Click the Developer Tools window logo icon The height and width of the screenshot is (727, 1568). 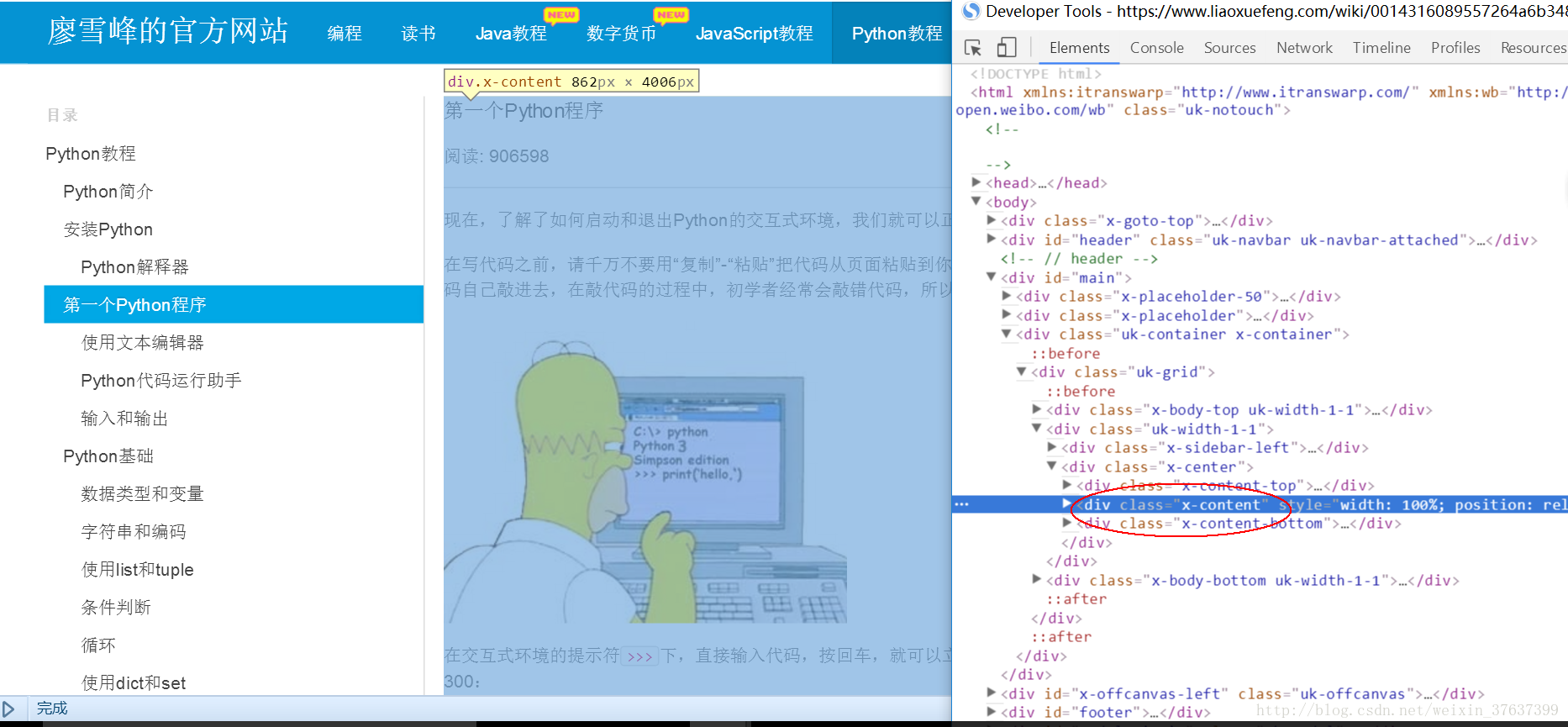(971, 11)
